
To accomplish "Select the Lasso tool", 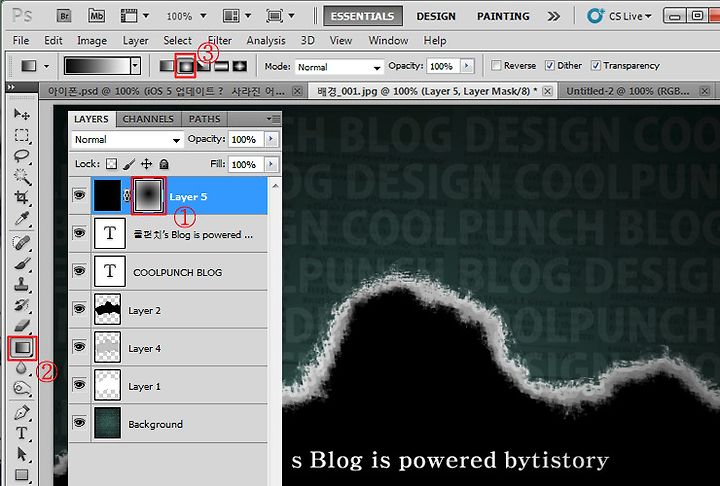I will coord(22,156).
